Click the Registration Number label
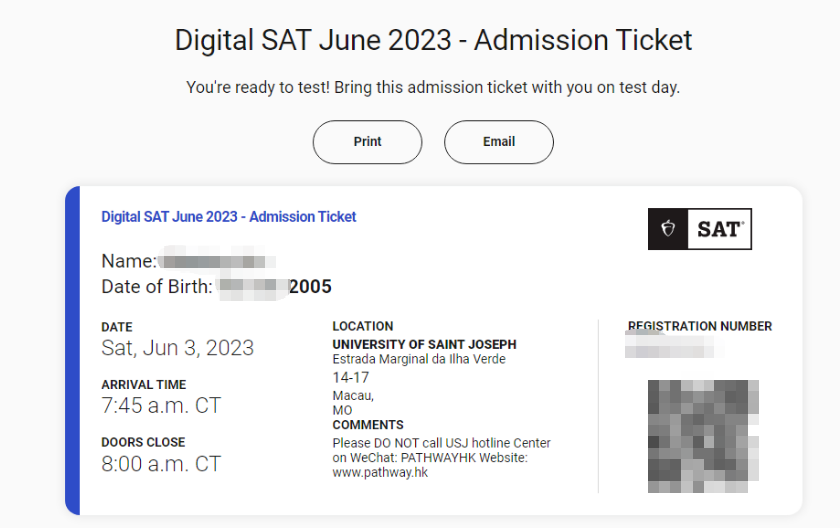 pos(700,326)
